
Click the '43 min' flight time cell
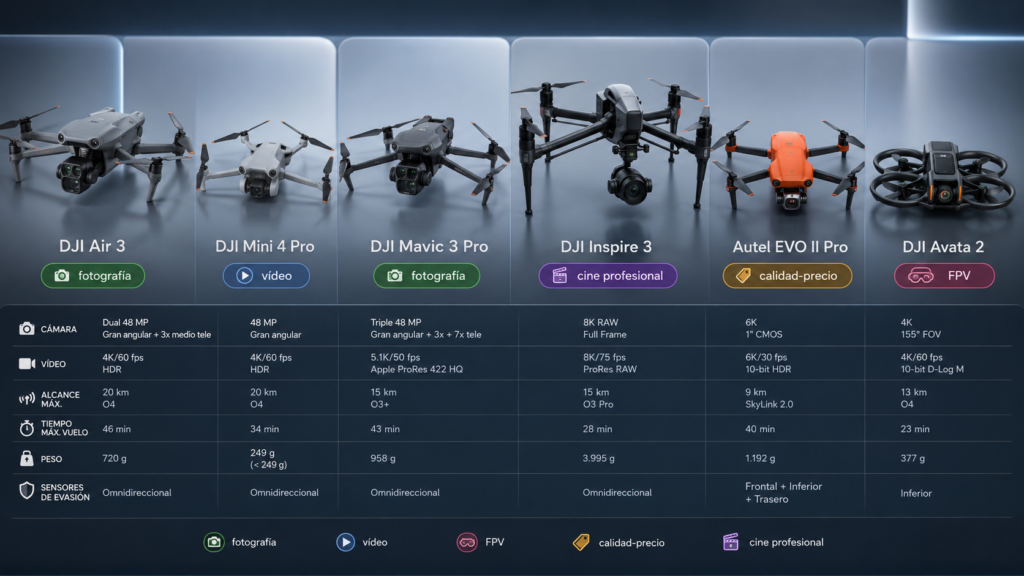[385, 429]
